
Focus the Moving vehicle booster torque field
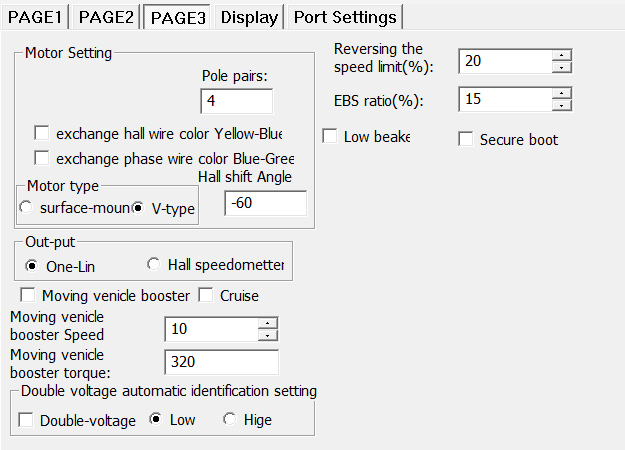point(221,362)
